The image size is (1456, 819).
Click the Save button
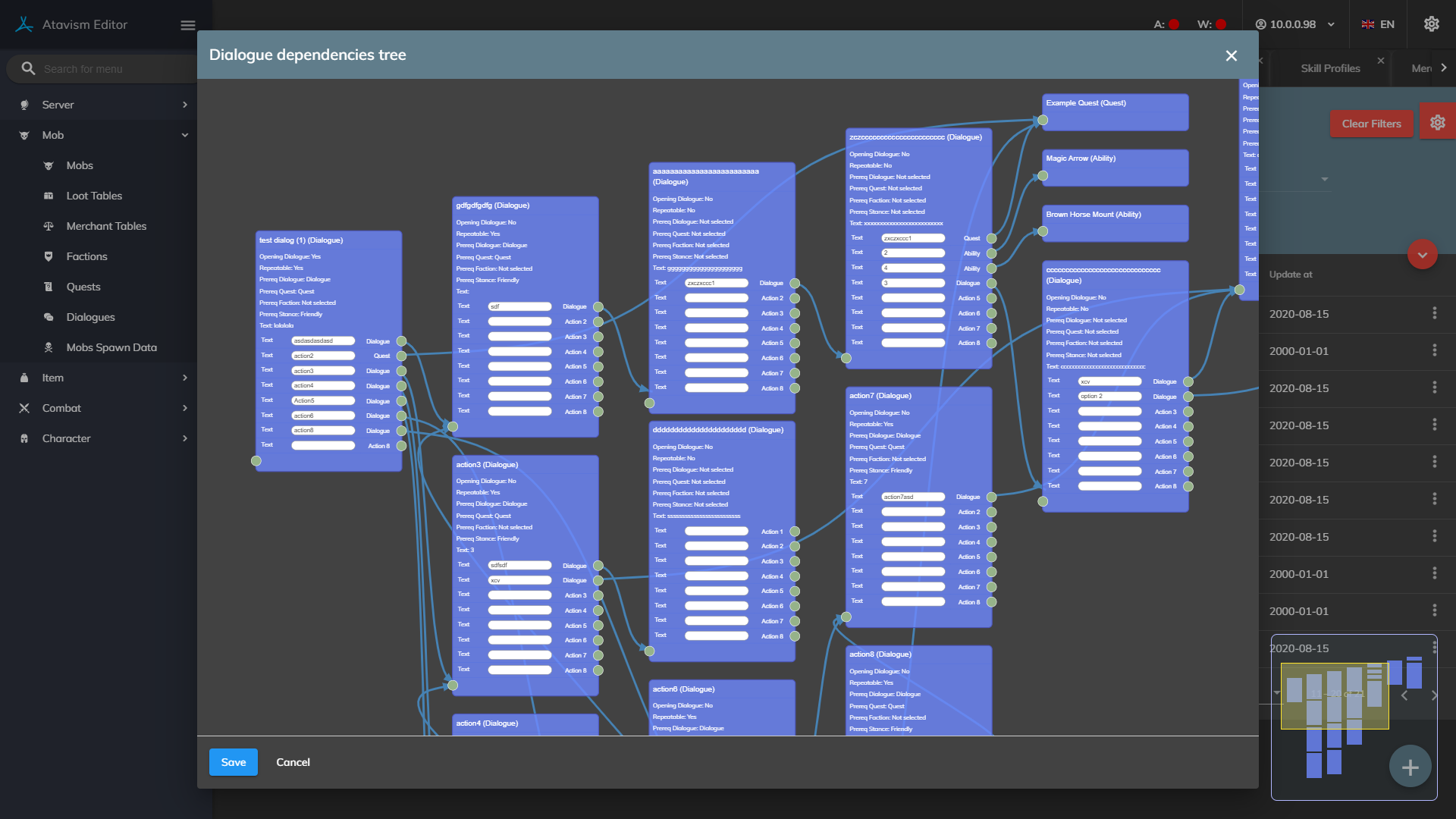(x=233, y=762)
